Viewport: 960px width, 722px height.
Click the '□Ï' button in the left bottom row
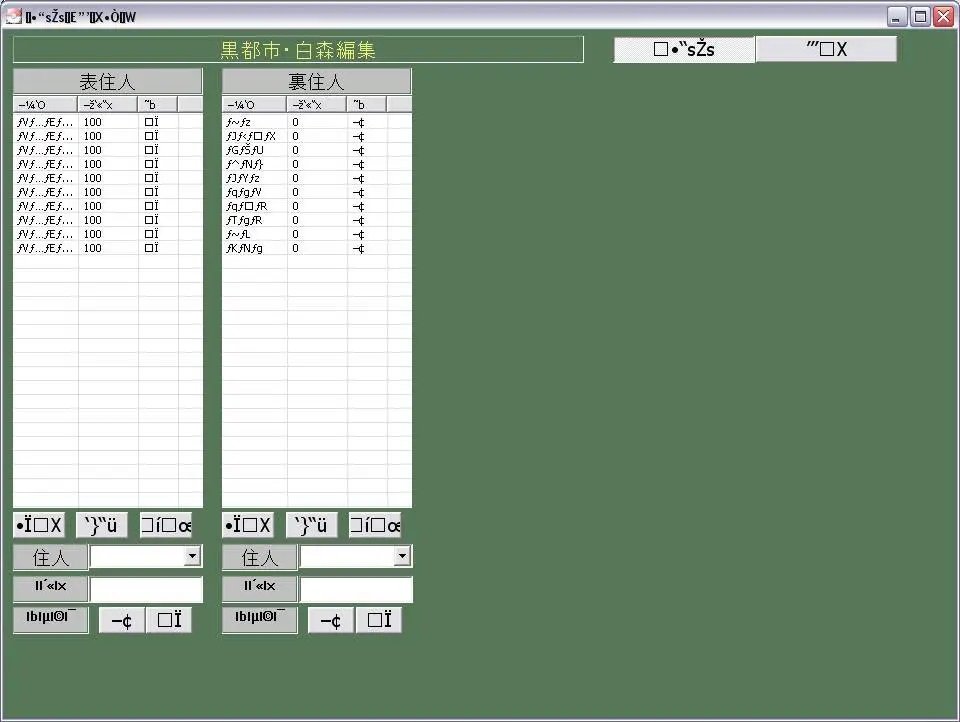coord(169,620)
